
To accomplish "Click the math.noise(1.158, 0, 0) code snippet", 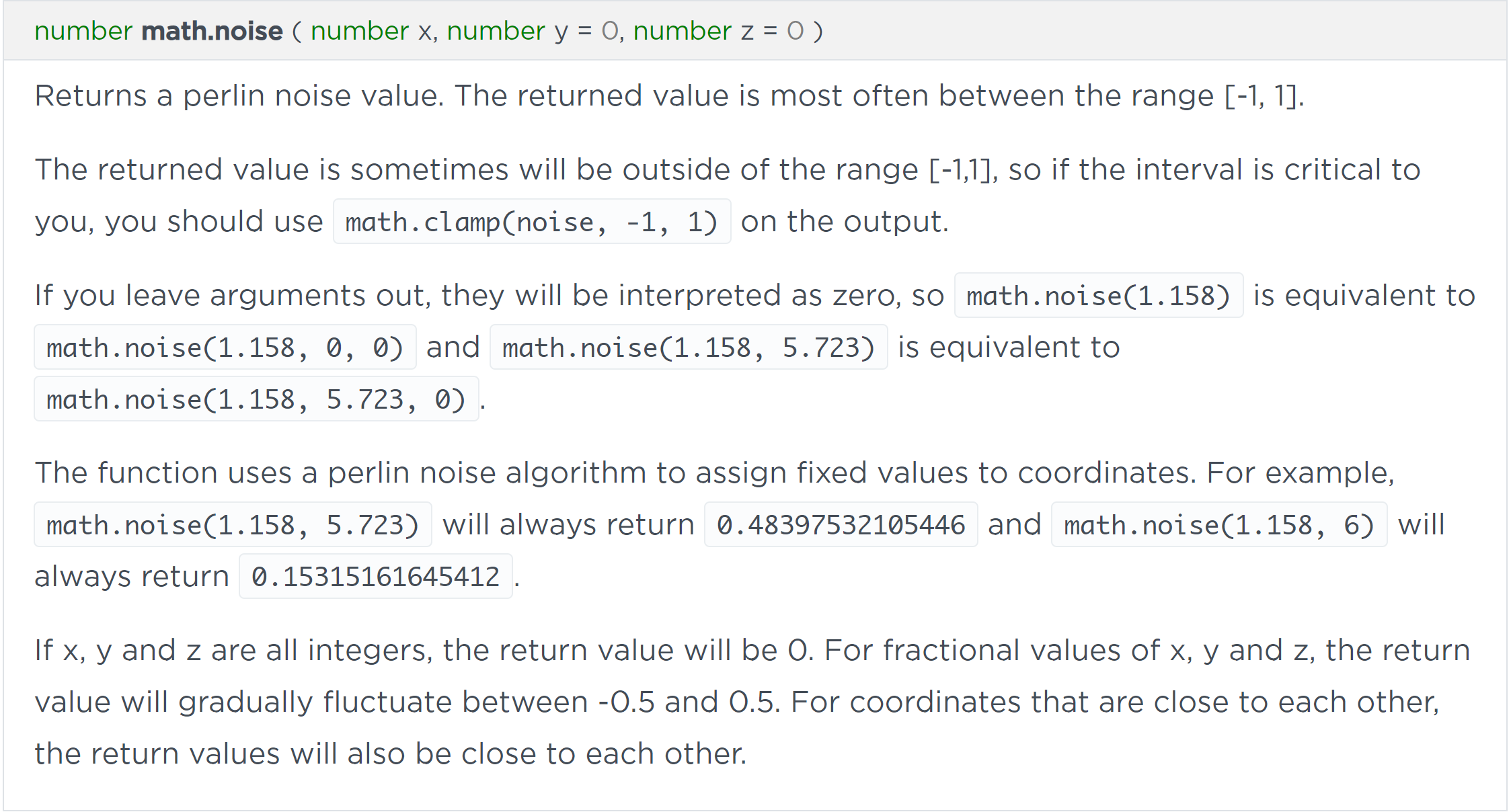I will point(225,348).
